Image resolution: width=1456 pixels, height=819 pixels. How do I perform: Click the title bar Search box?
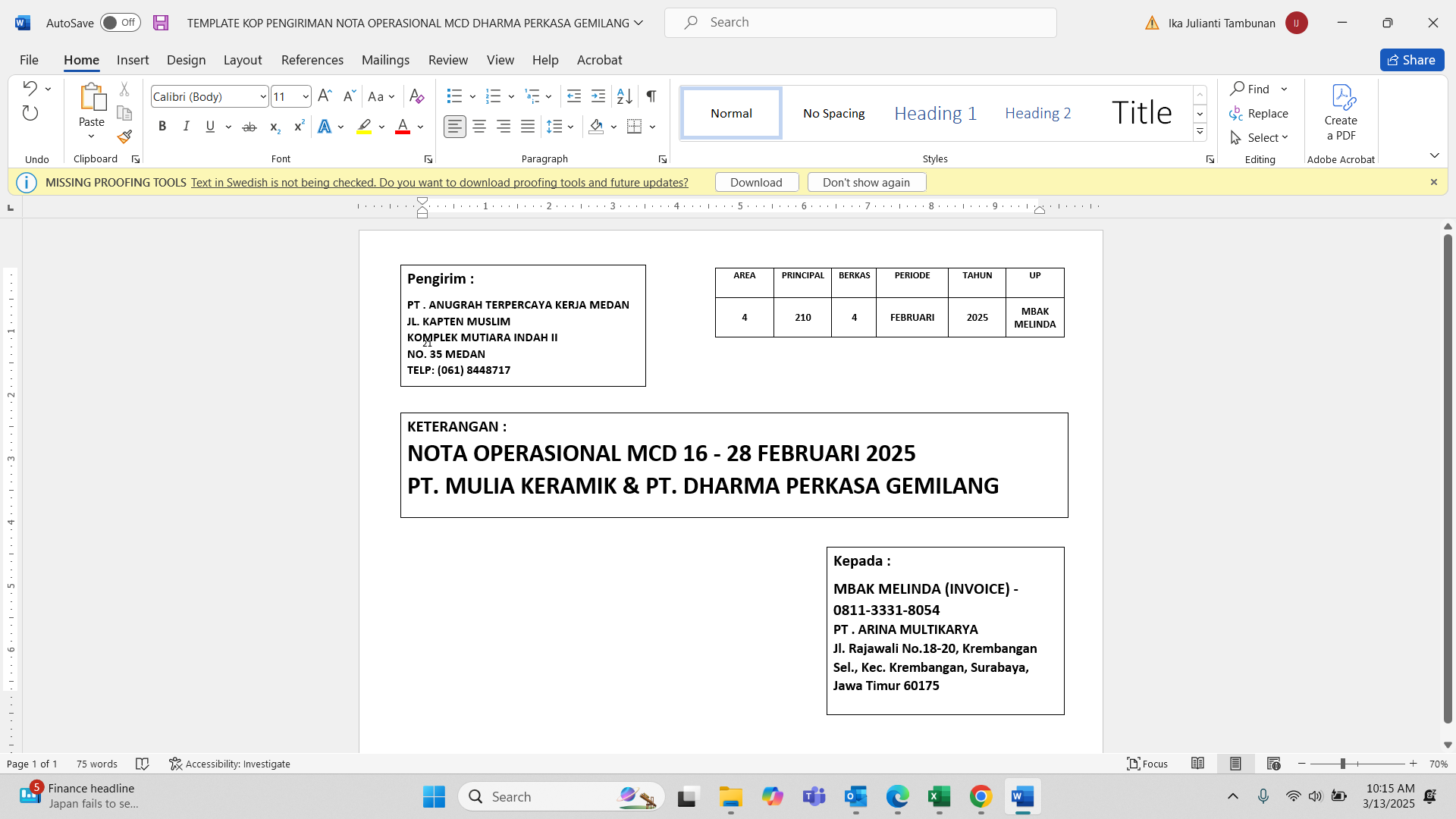[861, 23]
